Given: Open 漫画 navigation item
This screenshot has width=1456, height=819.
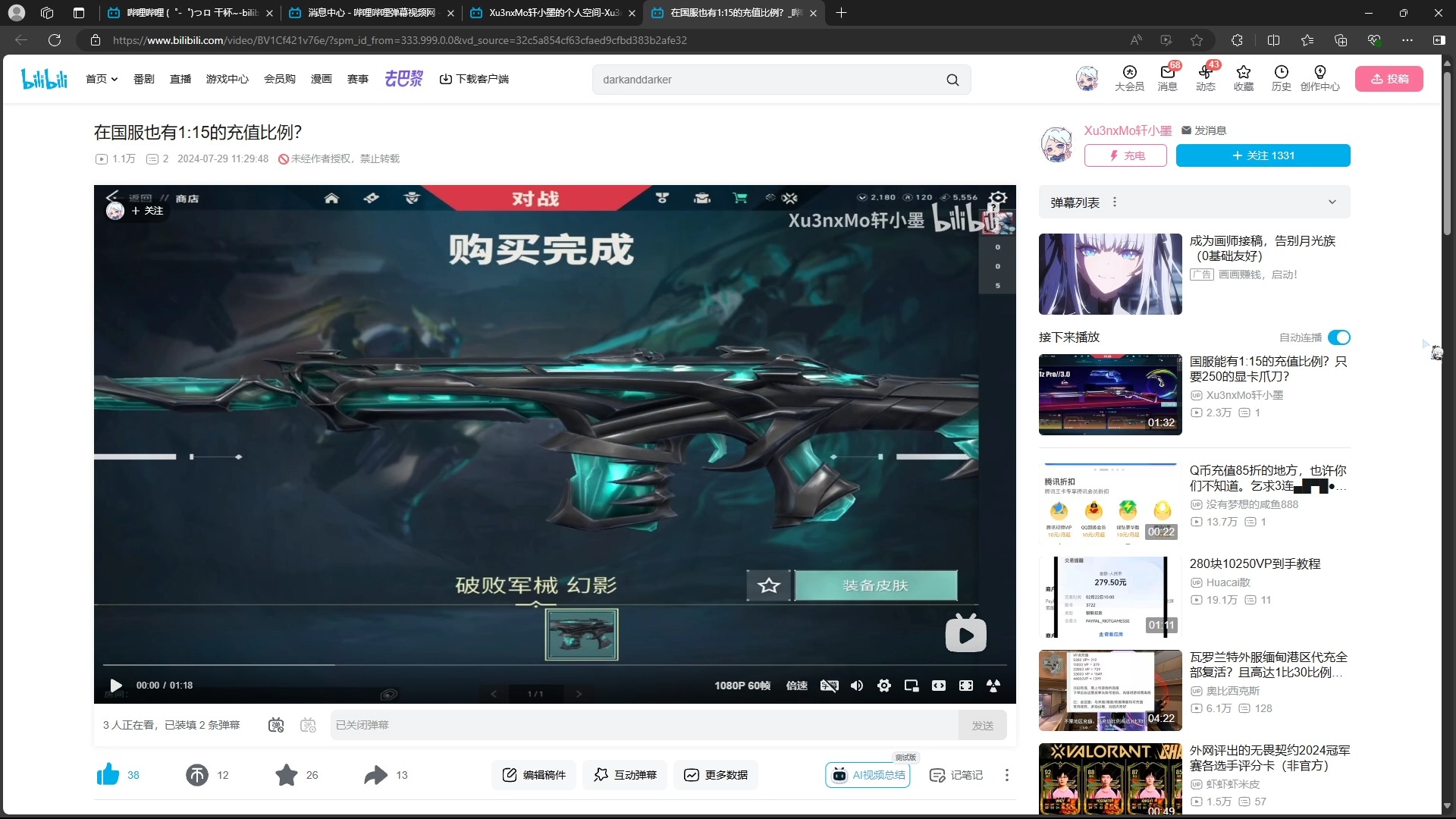Looking at the screenshot, I should click(x=322, y=79).
